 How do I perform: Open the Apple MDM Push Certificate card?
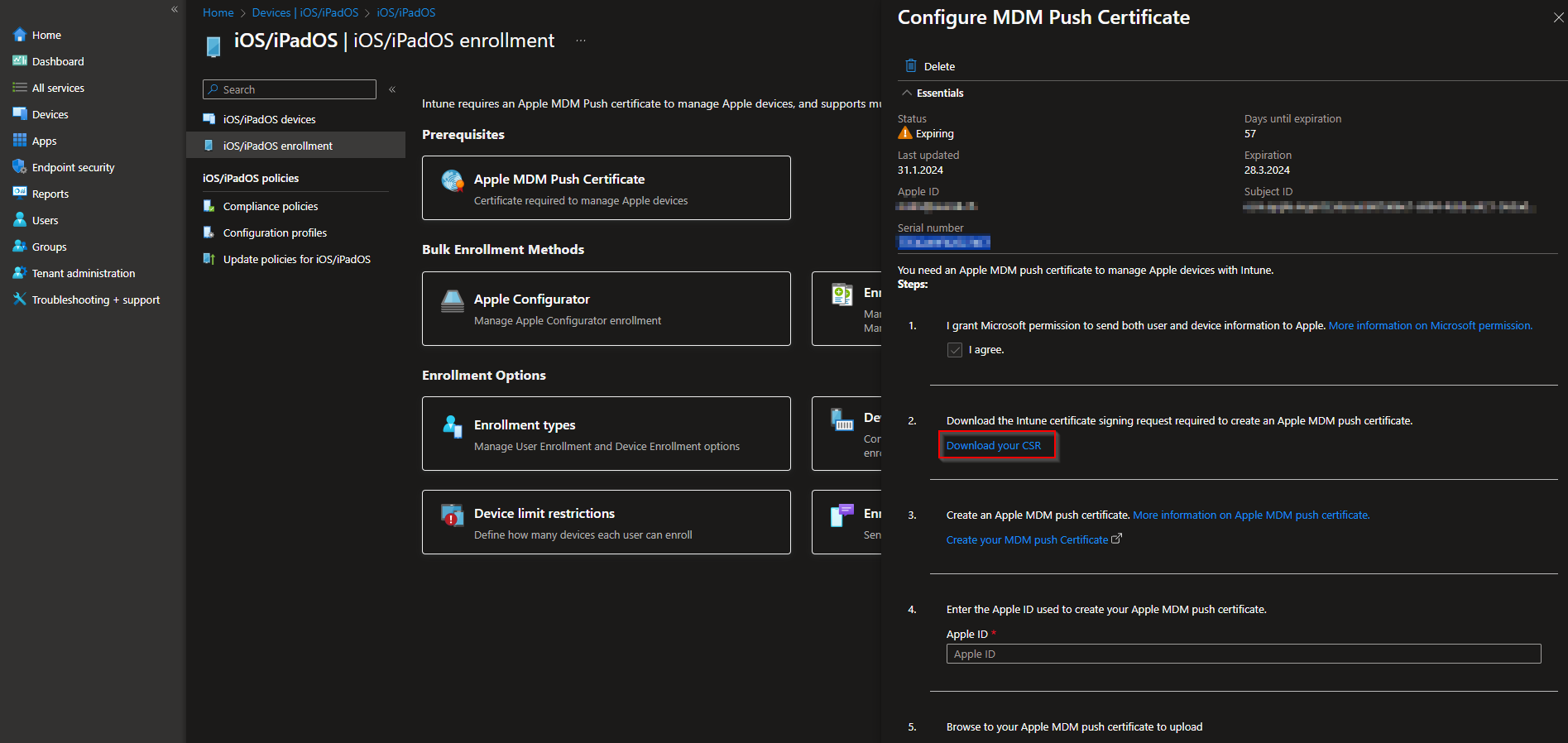coord(607,188)
